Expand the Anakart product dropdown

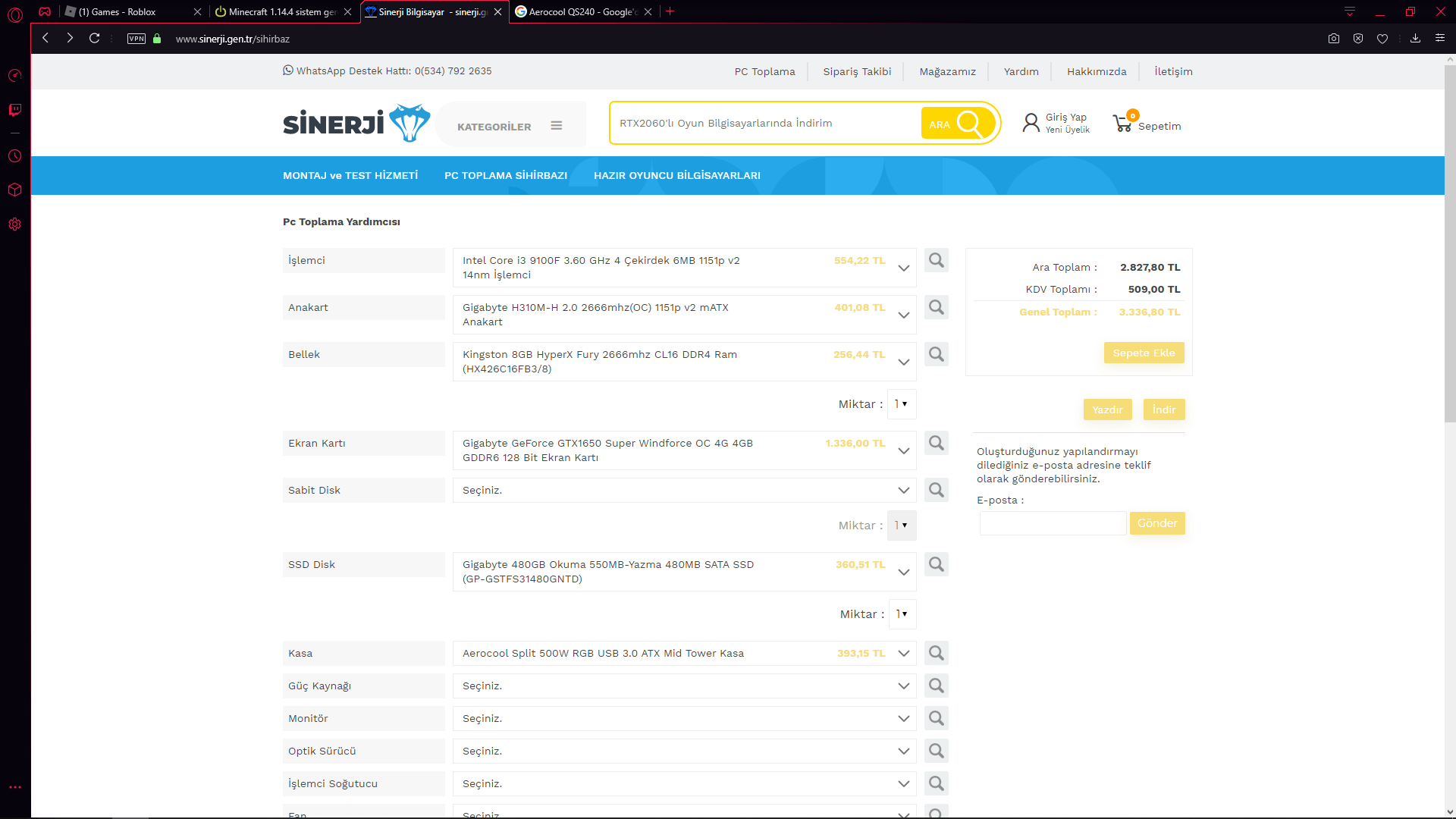pyautogui.click(x=903, y=315)
